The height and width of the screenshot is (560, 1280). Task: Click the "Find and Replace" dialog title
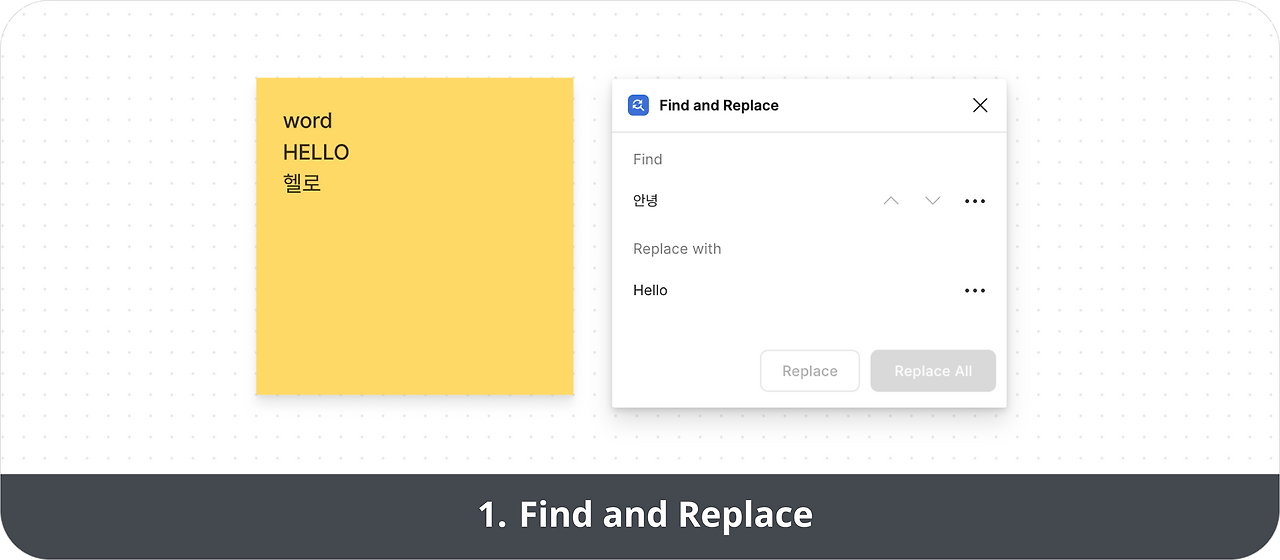coord(719,105)
